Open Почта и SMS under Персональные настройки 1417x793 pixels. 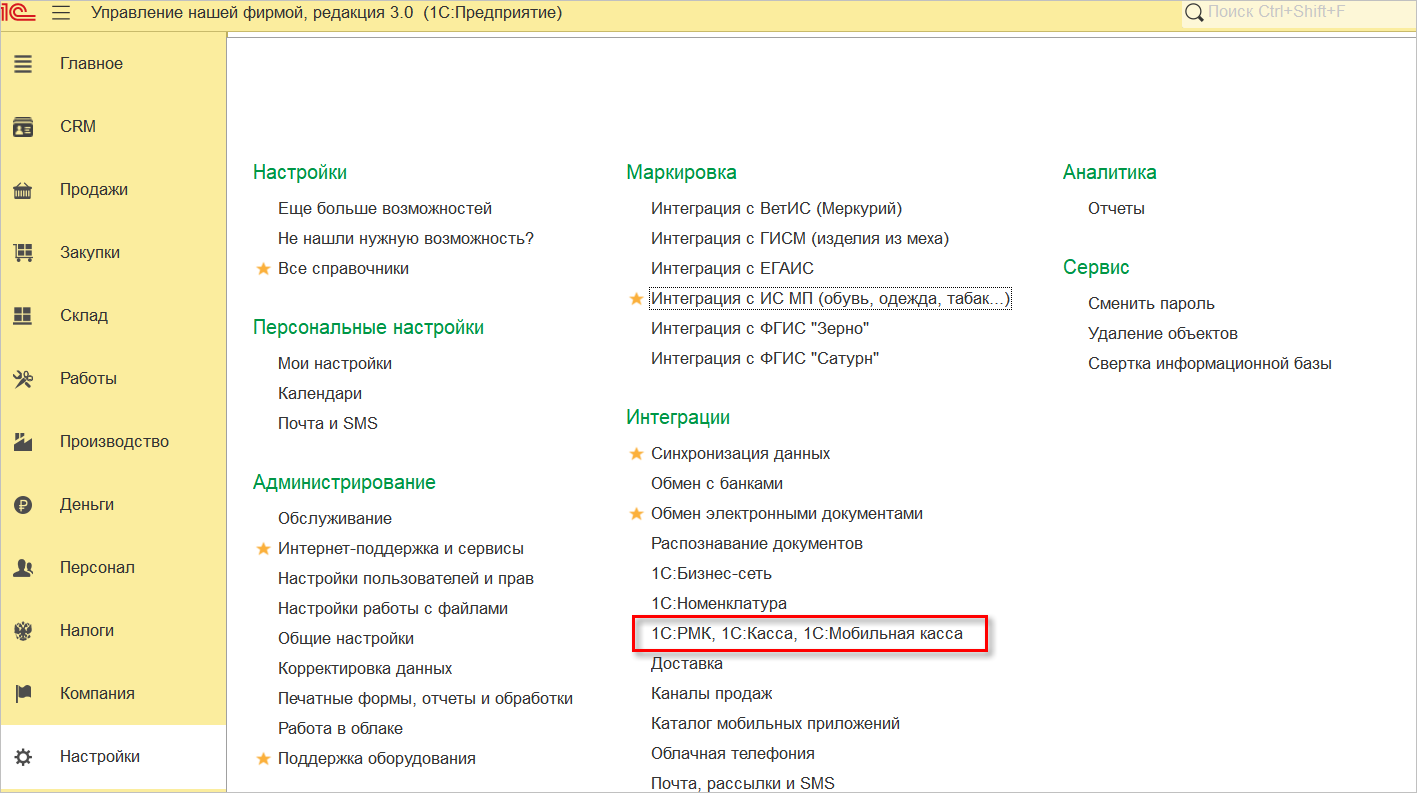click(328, 424)
